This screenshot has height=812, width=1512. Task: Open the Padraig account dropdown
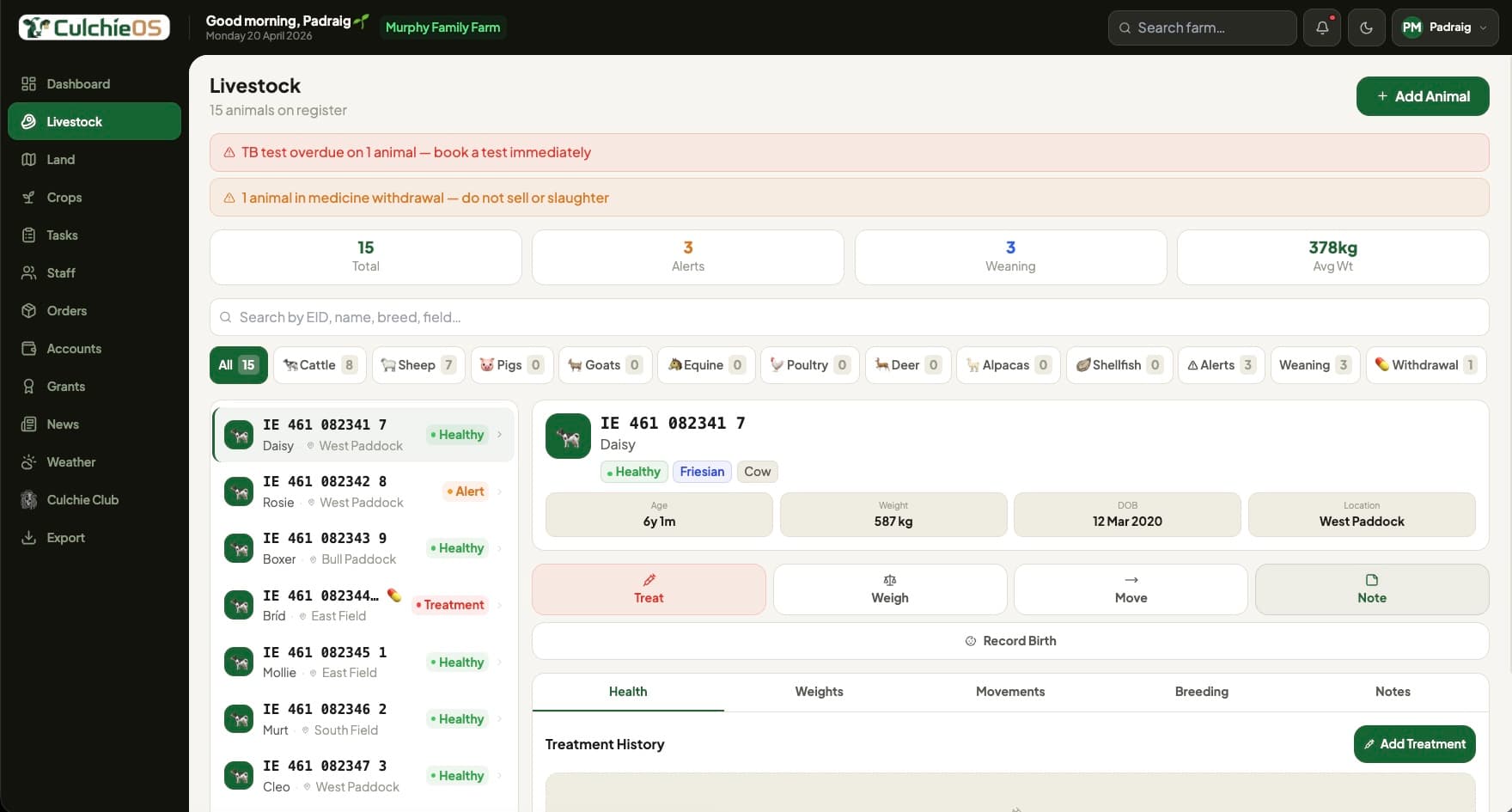click(x=1444, y=27)
